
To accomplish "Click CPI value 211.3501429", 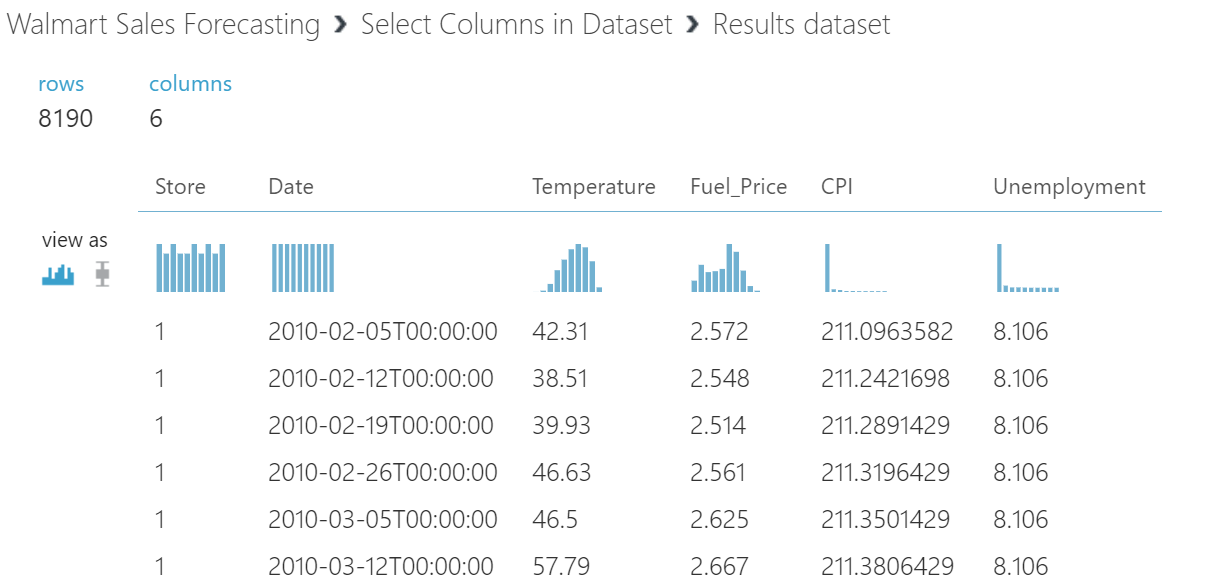I will point(886,519).
